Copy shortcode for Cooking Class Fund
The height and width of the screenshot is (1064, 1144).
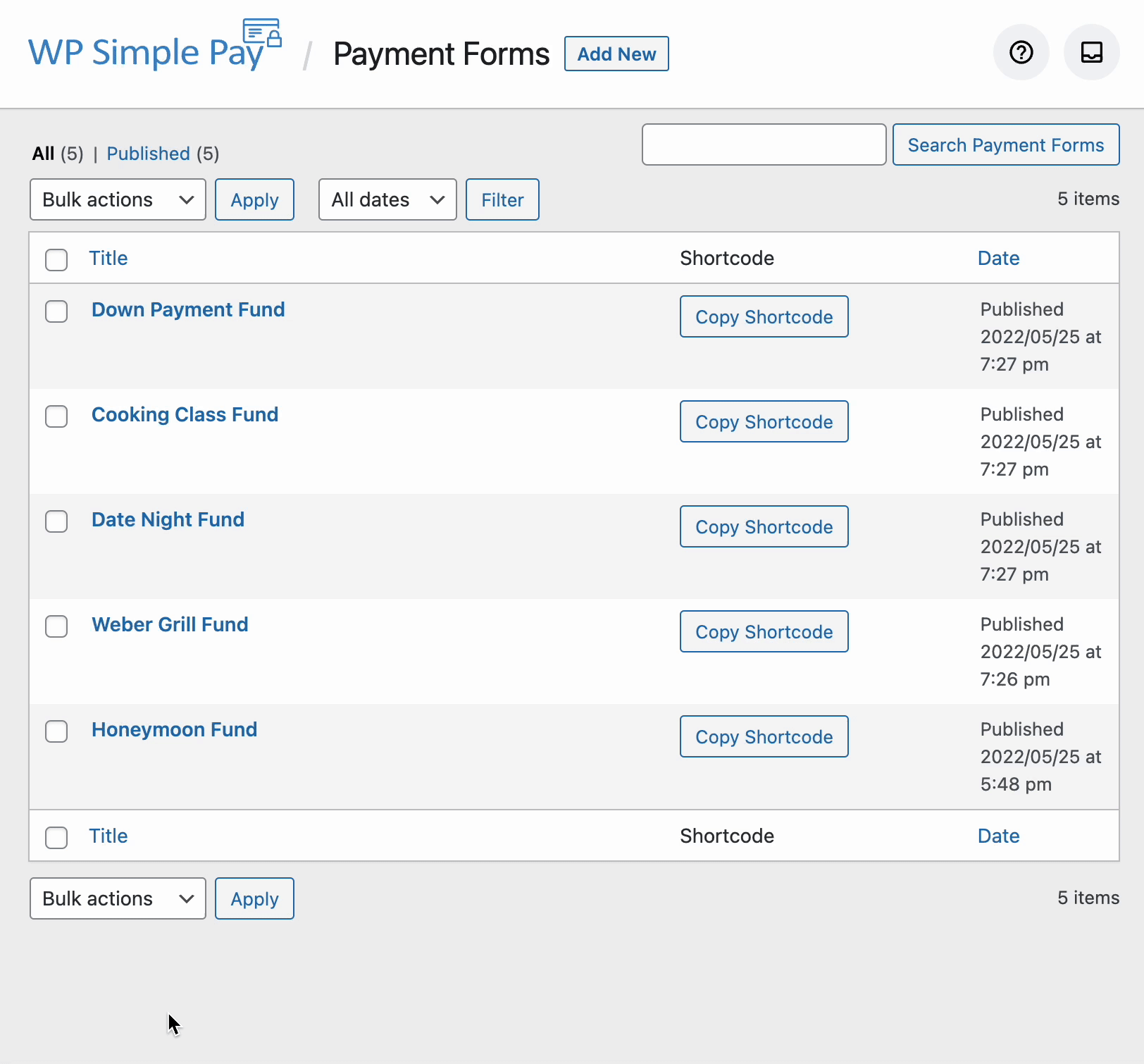[764, 422]
